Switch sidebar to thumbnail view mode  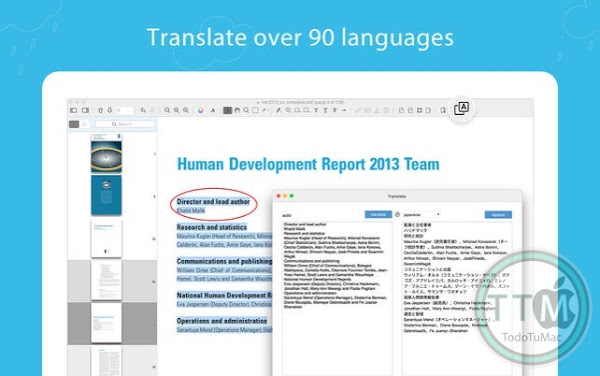(74, 124)
